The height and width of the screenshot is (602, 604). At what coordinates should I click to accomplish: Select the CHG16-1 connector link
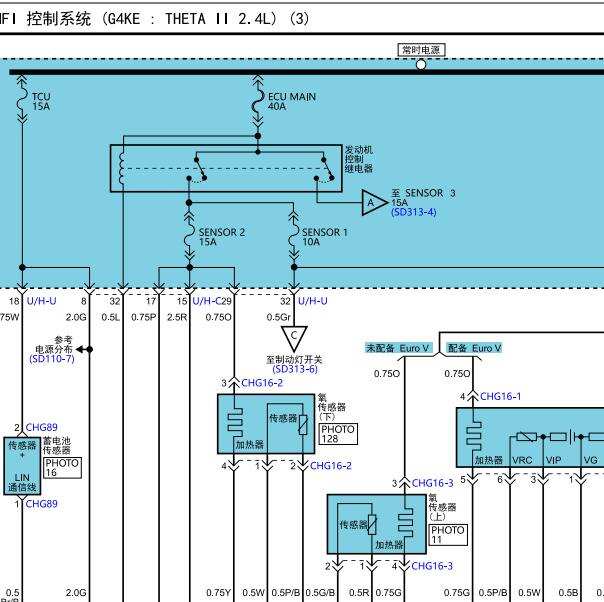pyautogui.click(x=500, y=396)
